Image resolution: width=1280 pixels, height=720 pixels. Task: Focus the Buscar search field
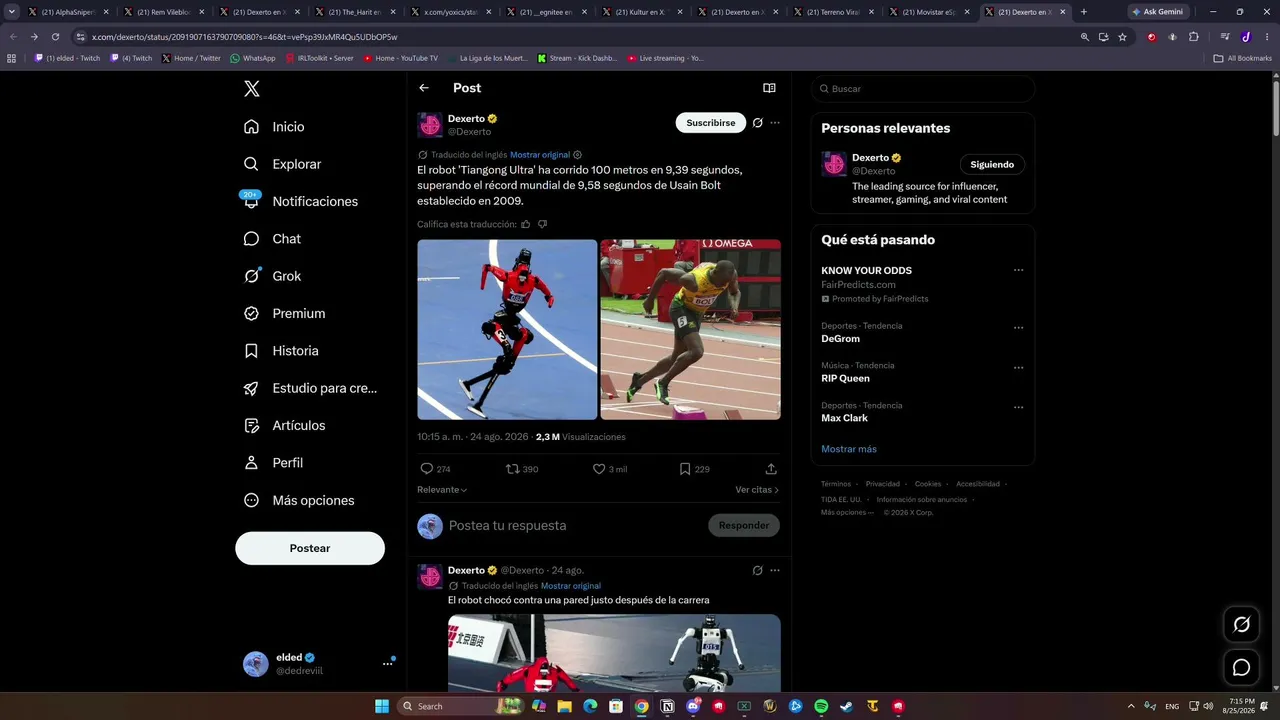coord(923,89)
